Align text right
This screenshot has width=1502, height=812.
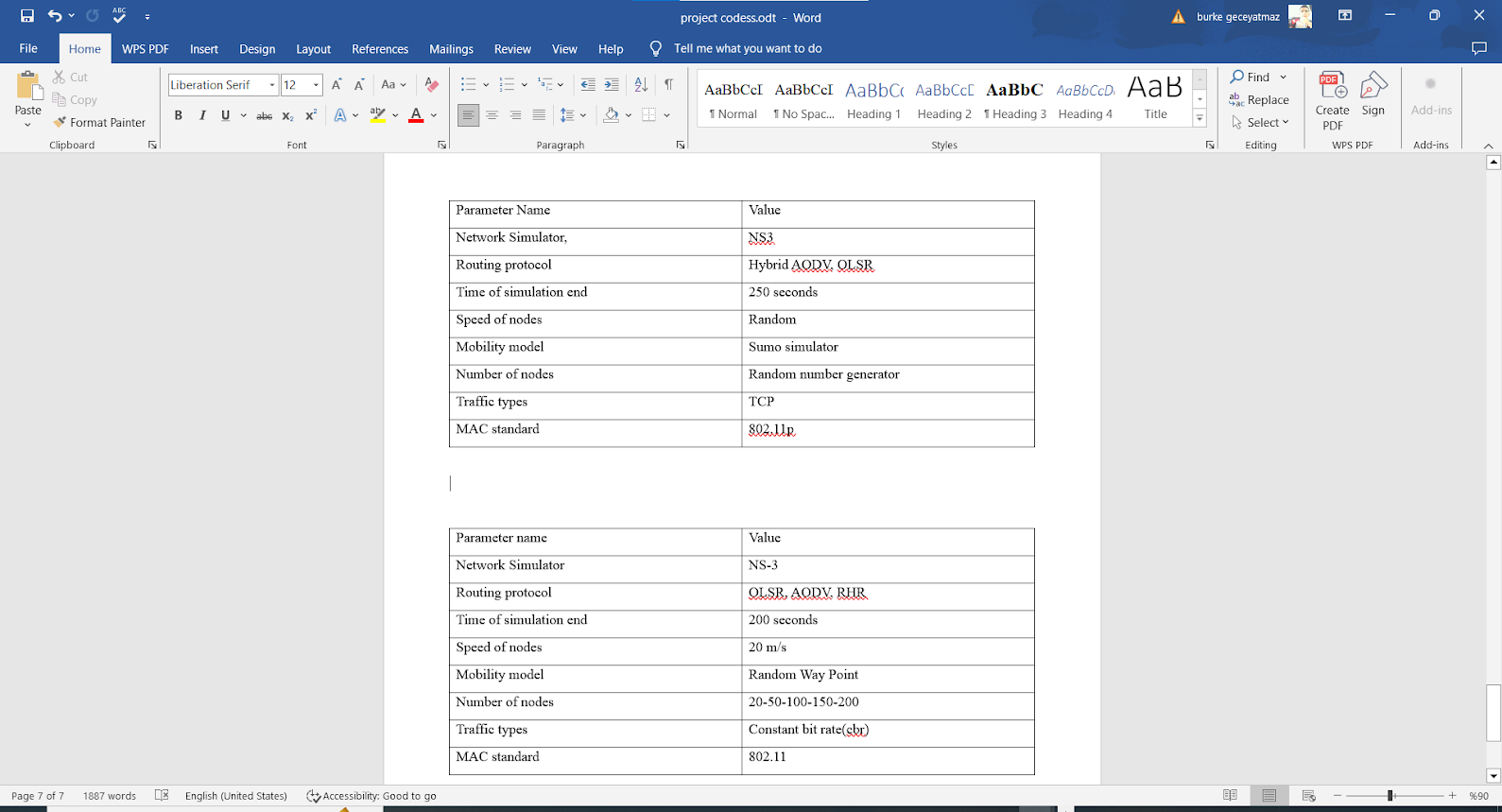pos(515,115)
